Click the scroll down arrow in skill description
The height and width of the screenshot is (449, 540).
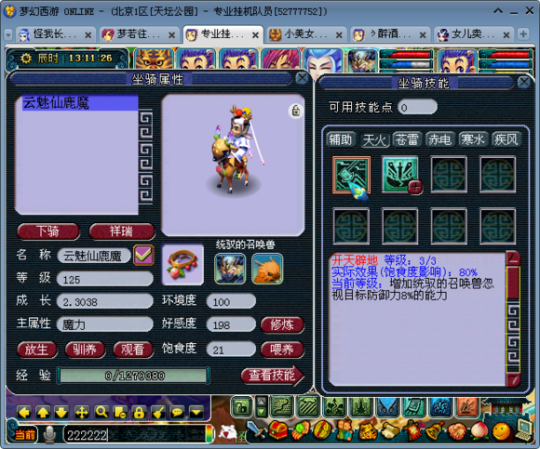click(513, 379)
